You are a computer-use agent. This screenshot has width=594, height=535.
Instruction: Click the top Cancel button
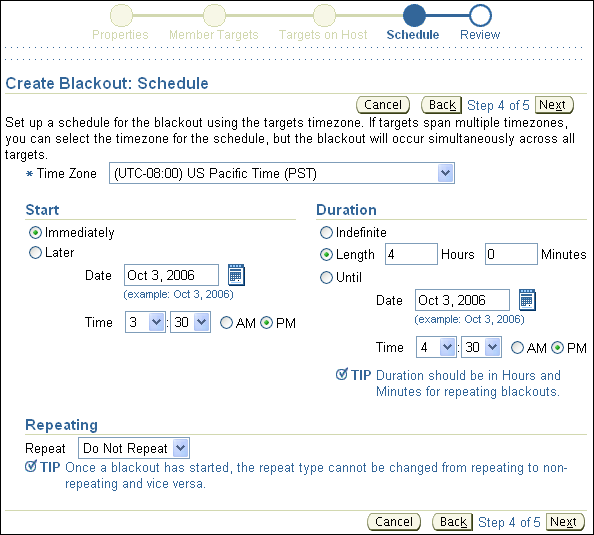click(383, 105)
